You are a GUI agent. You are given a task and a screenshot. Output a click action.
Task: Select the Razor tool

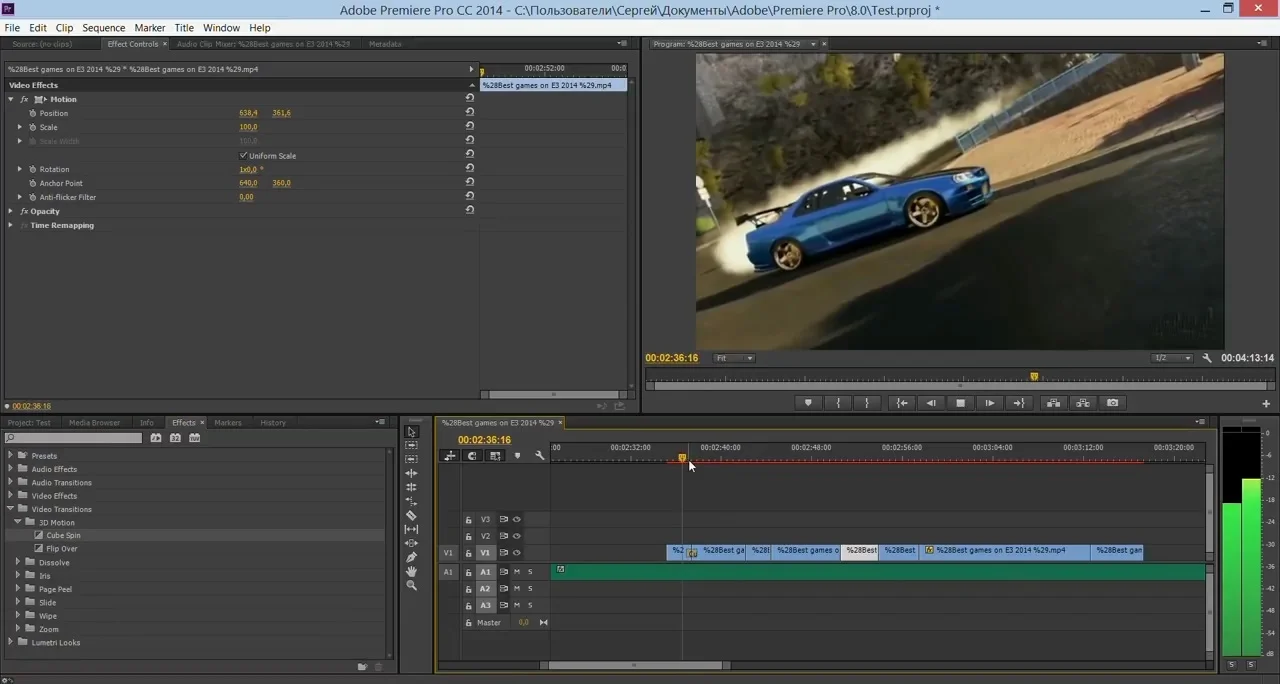(x=411, y=515)
